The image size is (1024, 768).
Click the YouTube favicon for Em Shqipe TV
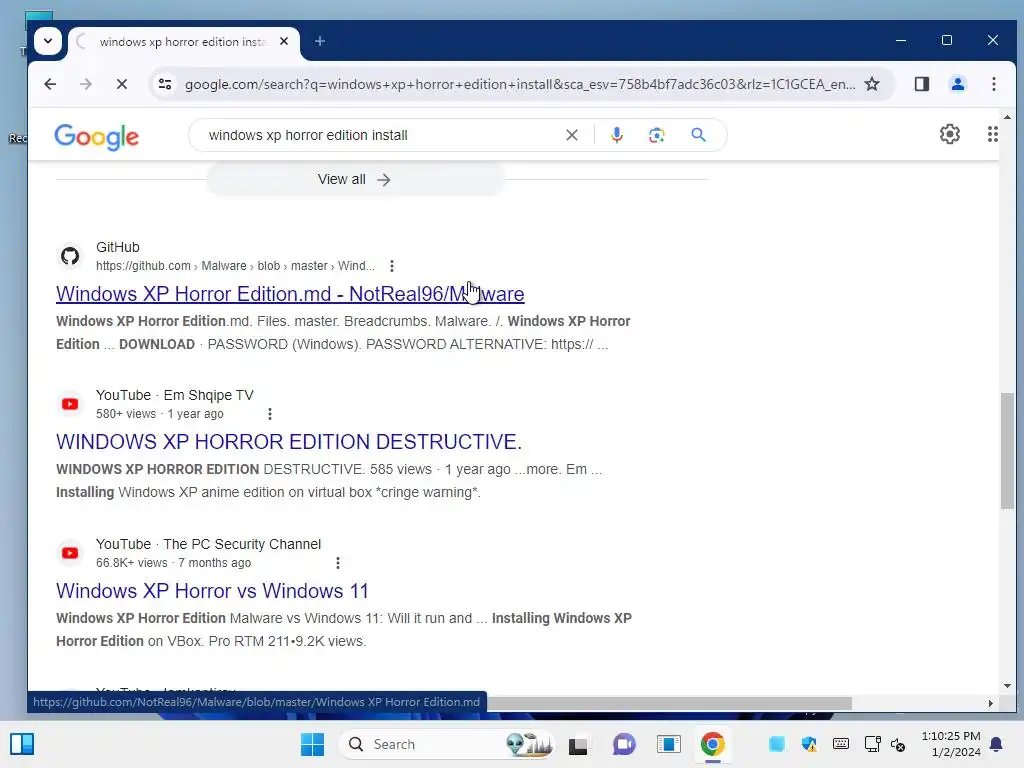pos(70,404)
